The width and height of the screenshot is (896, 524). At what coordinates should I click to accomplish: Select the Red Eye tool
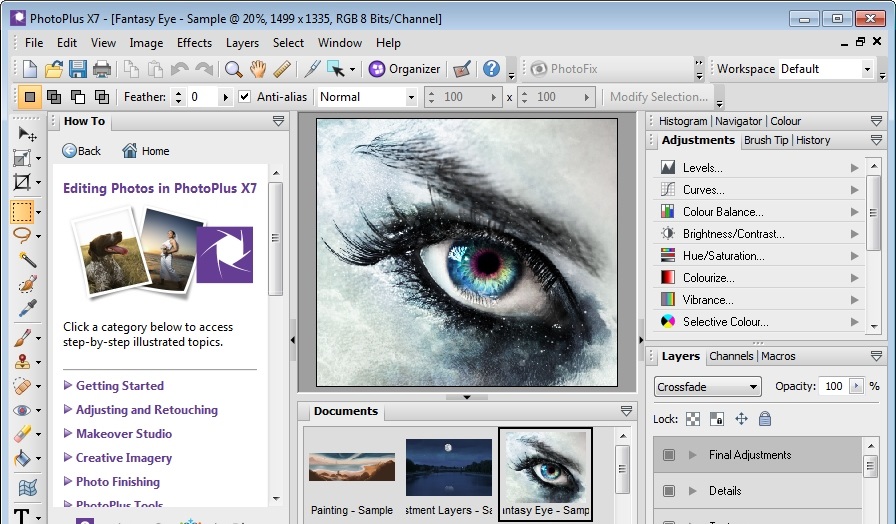(x=22, y=410)
